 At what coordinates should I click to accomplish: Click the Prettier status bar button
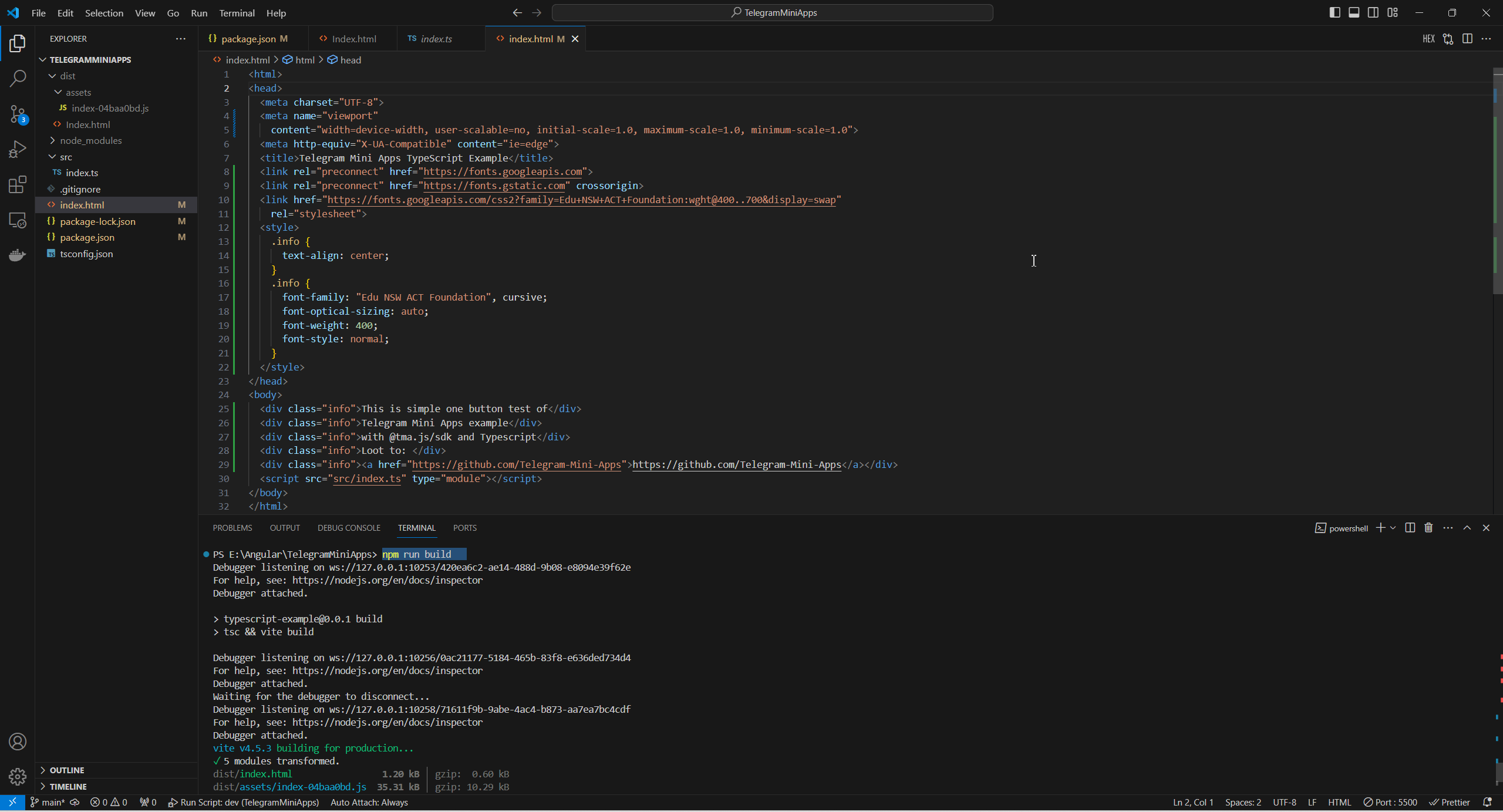(x=1450, y=802)
